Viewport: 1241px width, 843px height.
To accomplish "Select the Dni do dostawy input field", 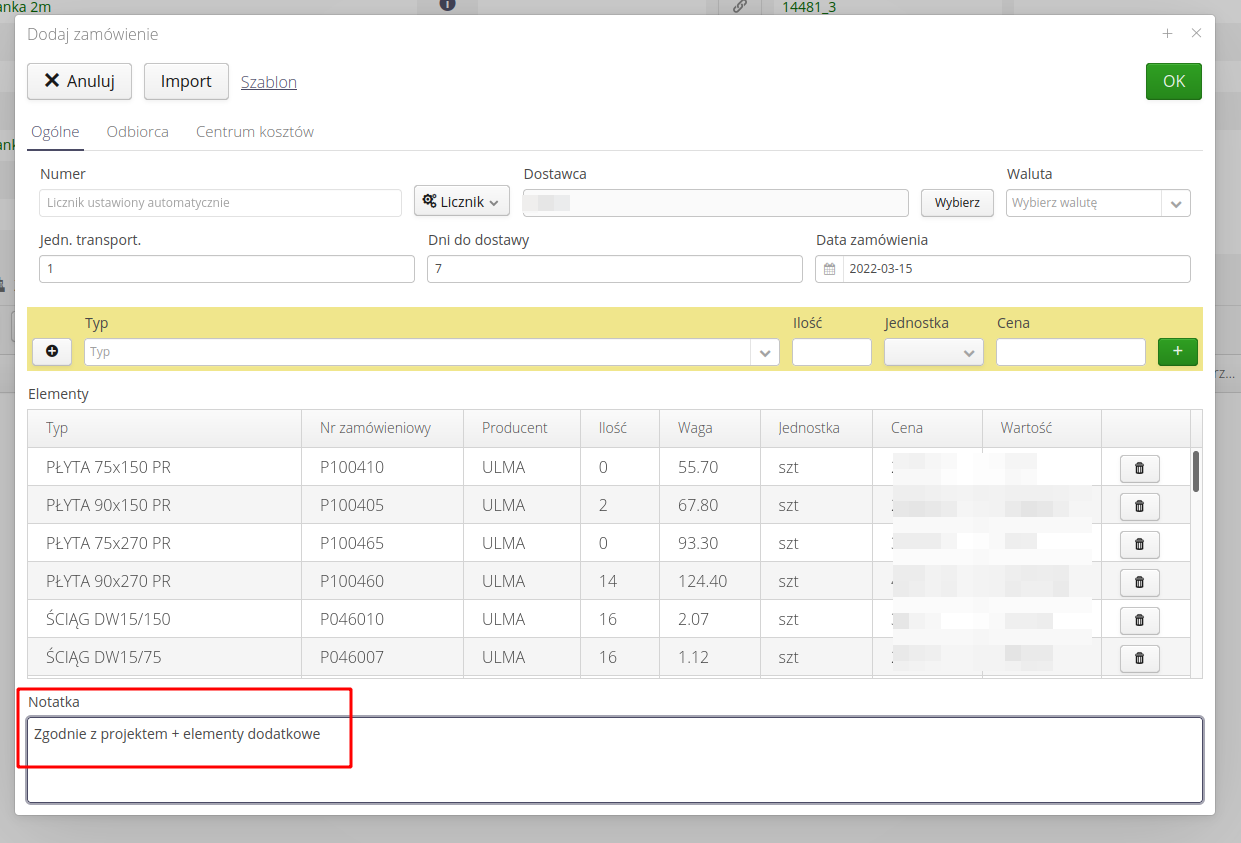I will 613,268.
